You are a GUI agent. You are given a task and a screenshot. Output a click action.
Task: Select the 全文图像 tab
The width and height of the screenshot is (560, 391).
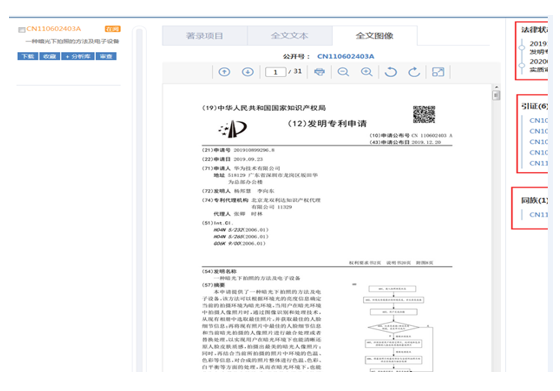pos(375,36)
